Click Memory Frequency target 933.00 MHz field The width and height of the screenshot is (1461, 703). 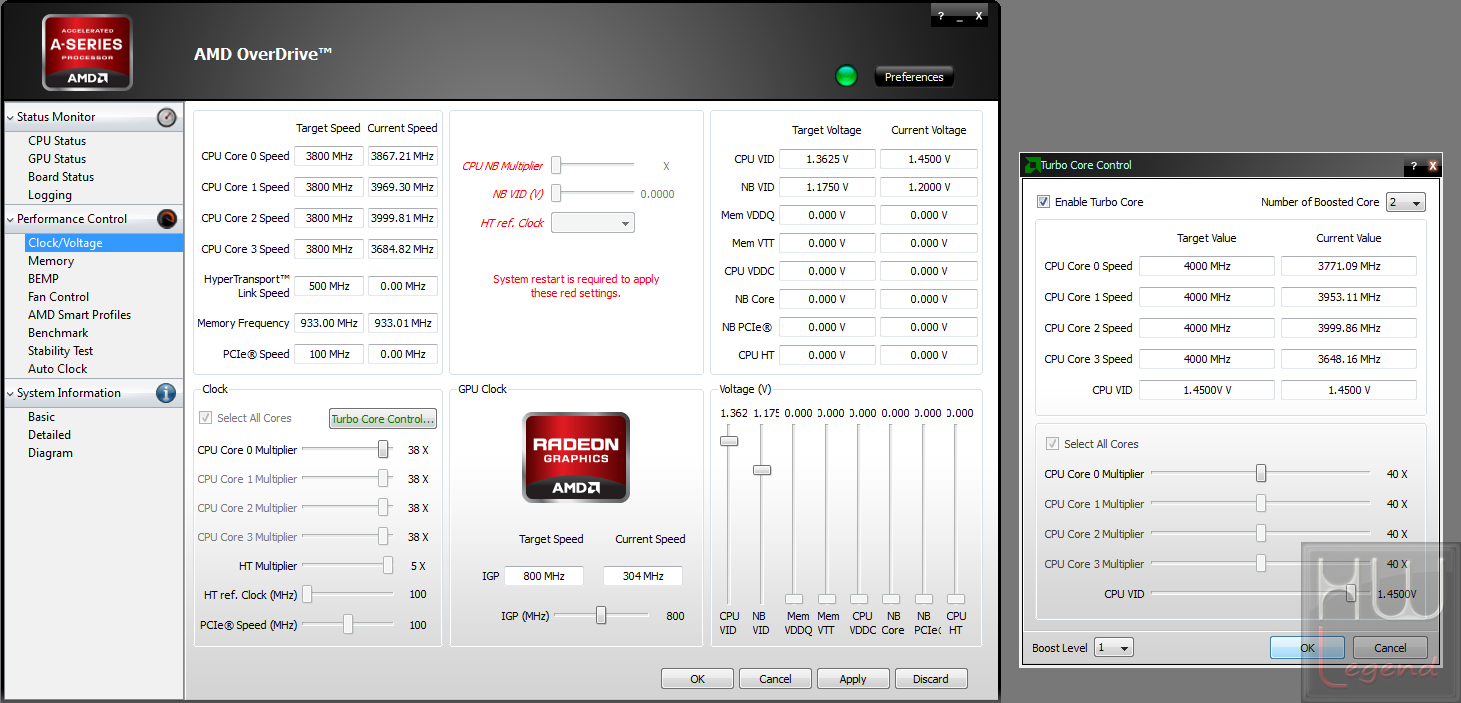tap(329, 323)
